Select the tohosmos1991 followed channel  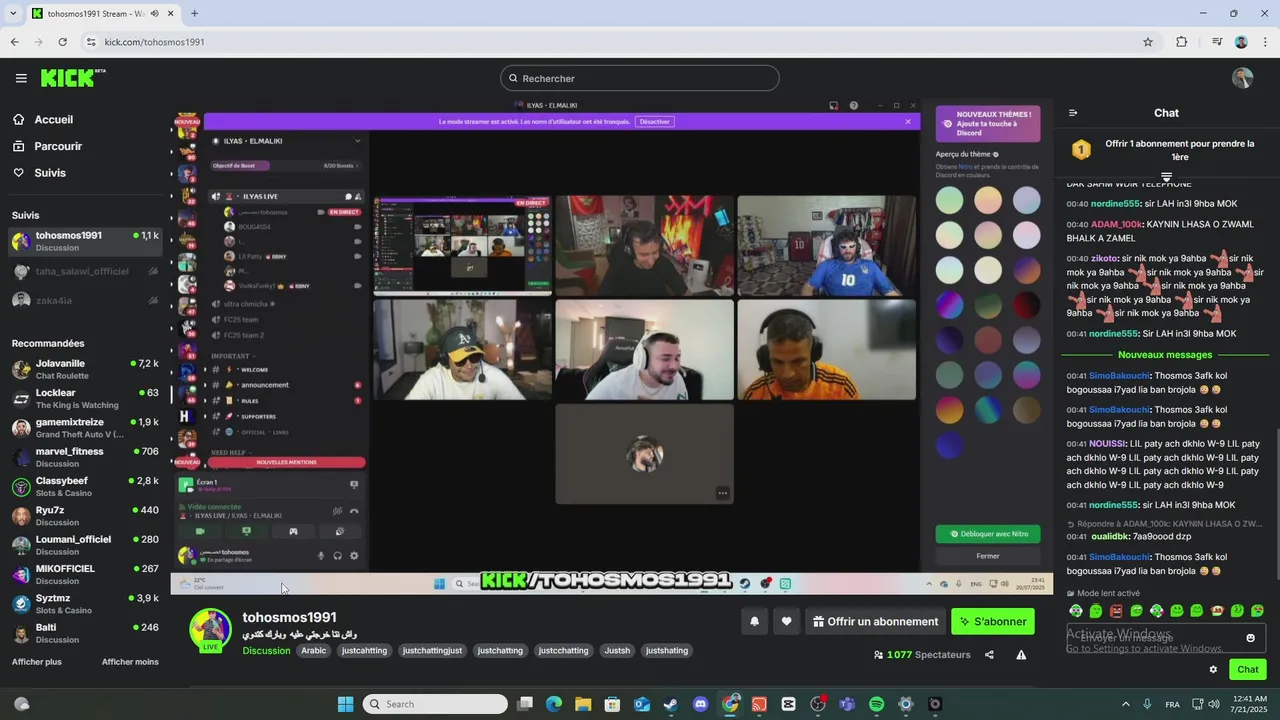point(85,241)
